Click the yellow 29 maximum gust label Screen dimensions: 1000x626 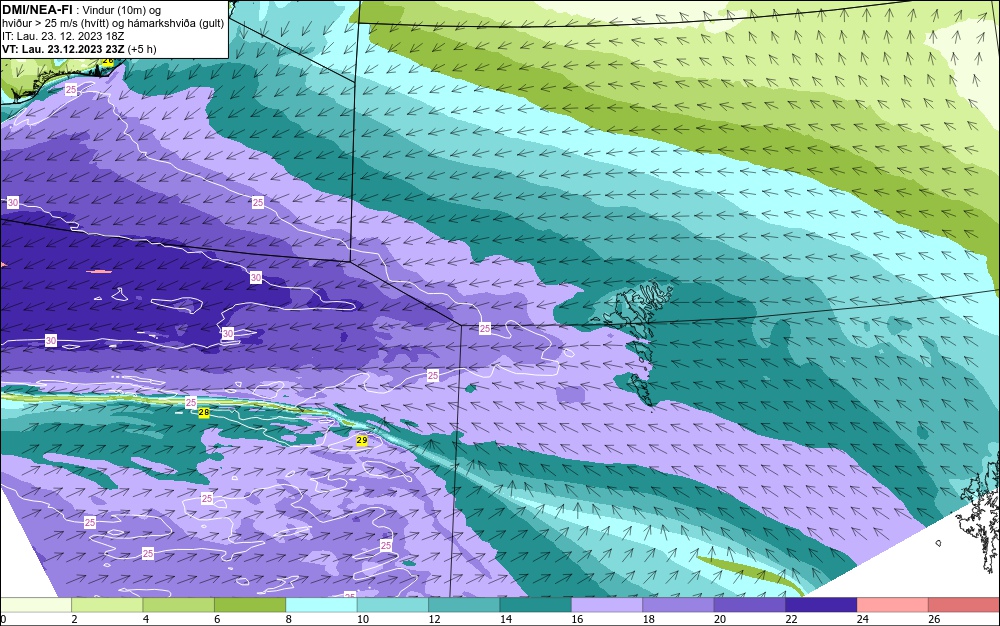coord(362,440)
